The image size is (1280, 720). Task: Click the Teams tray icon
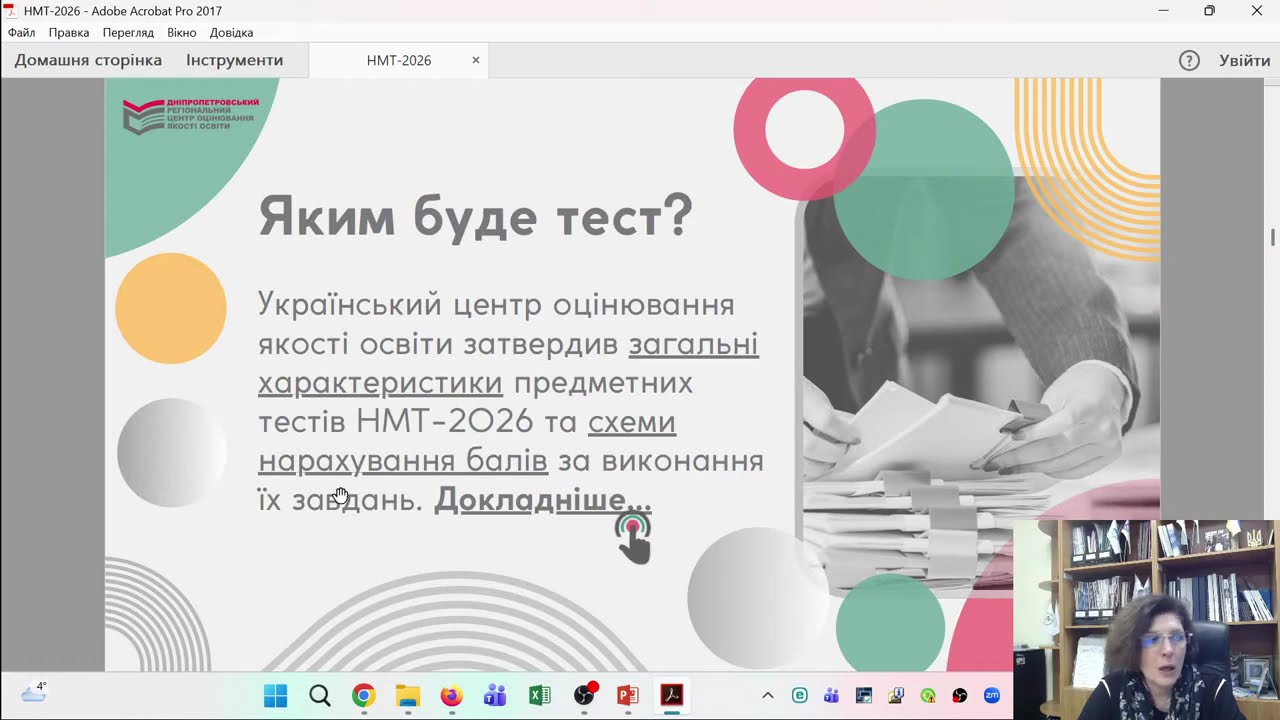tap(831, 695)
